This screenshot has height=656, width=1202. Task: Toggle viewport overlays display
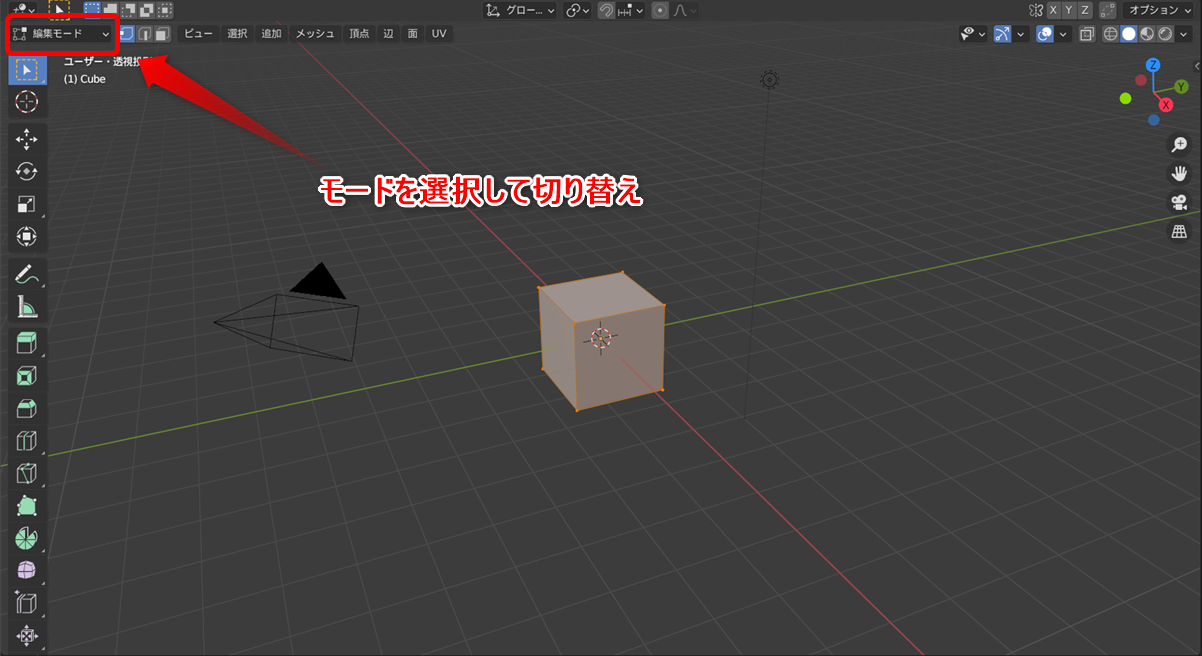(1044, 34)
